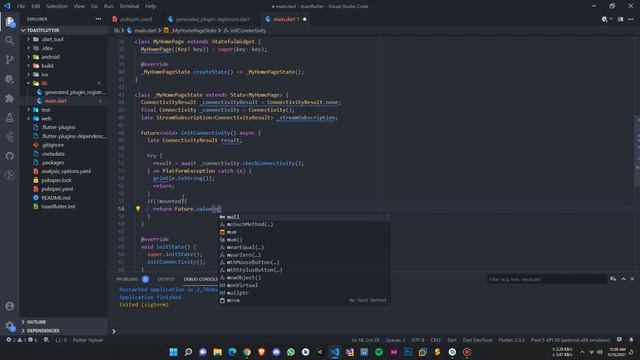This screenshot has height=360, width=640.
Task: Open the taskbar Search icon
Action: pos(188,352)
